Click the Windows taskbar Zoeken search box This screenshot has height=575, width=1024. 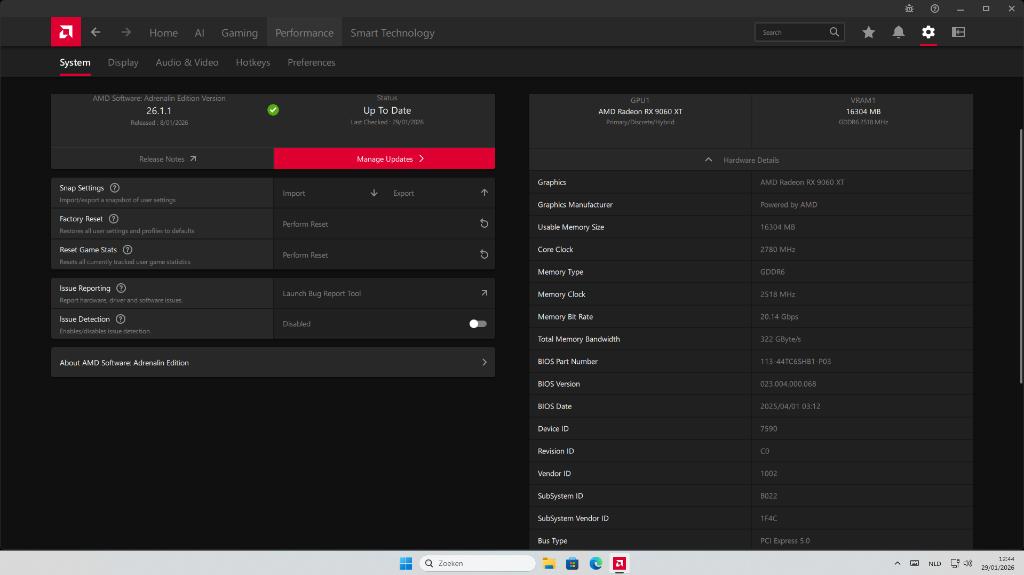pos(477,563)
